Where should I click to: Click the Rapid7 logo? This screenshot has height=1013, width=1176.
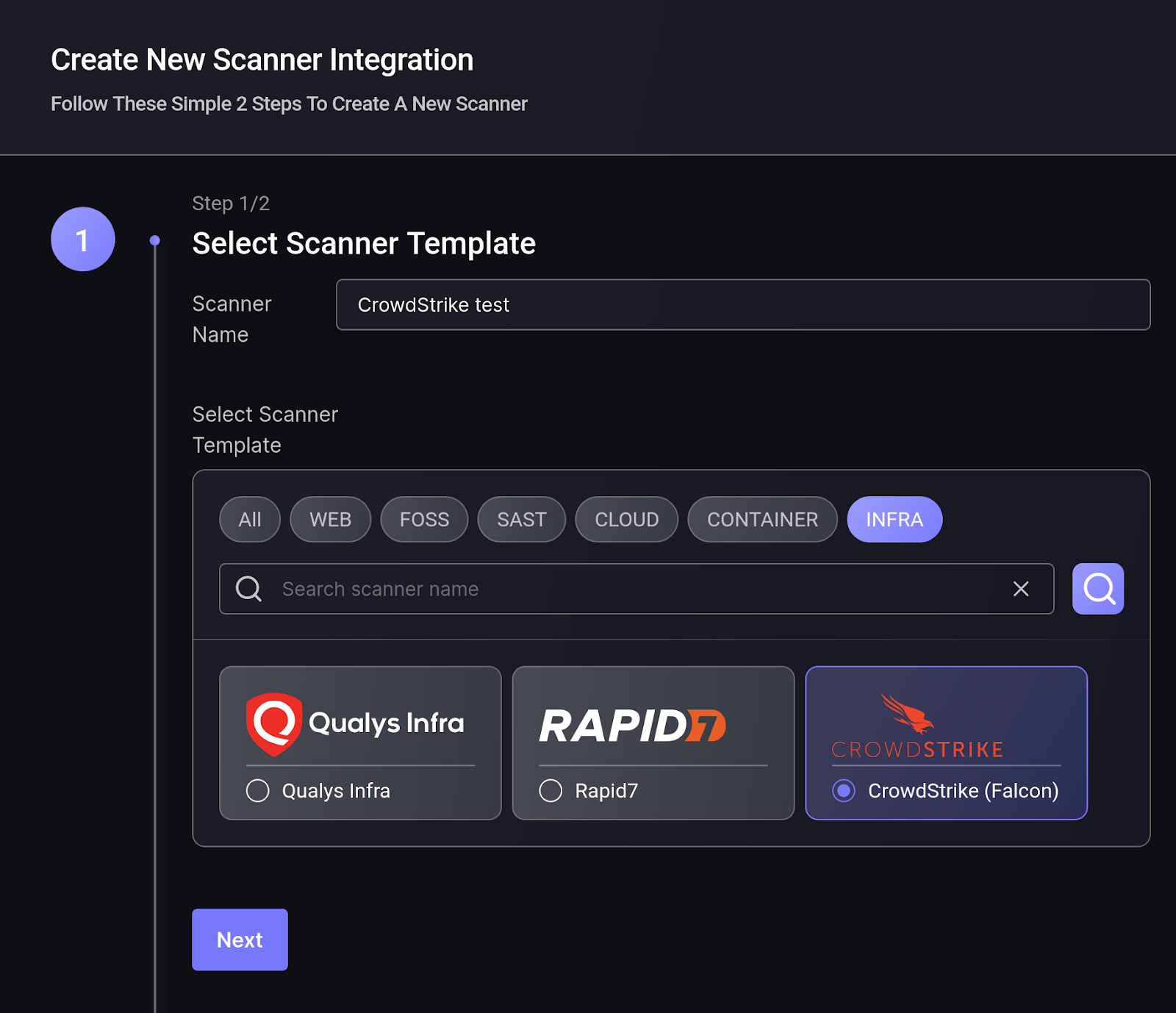(633, 726)
